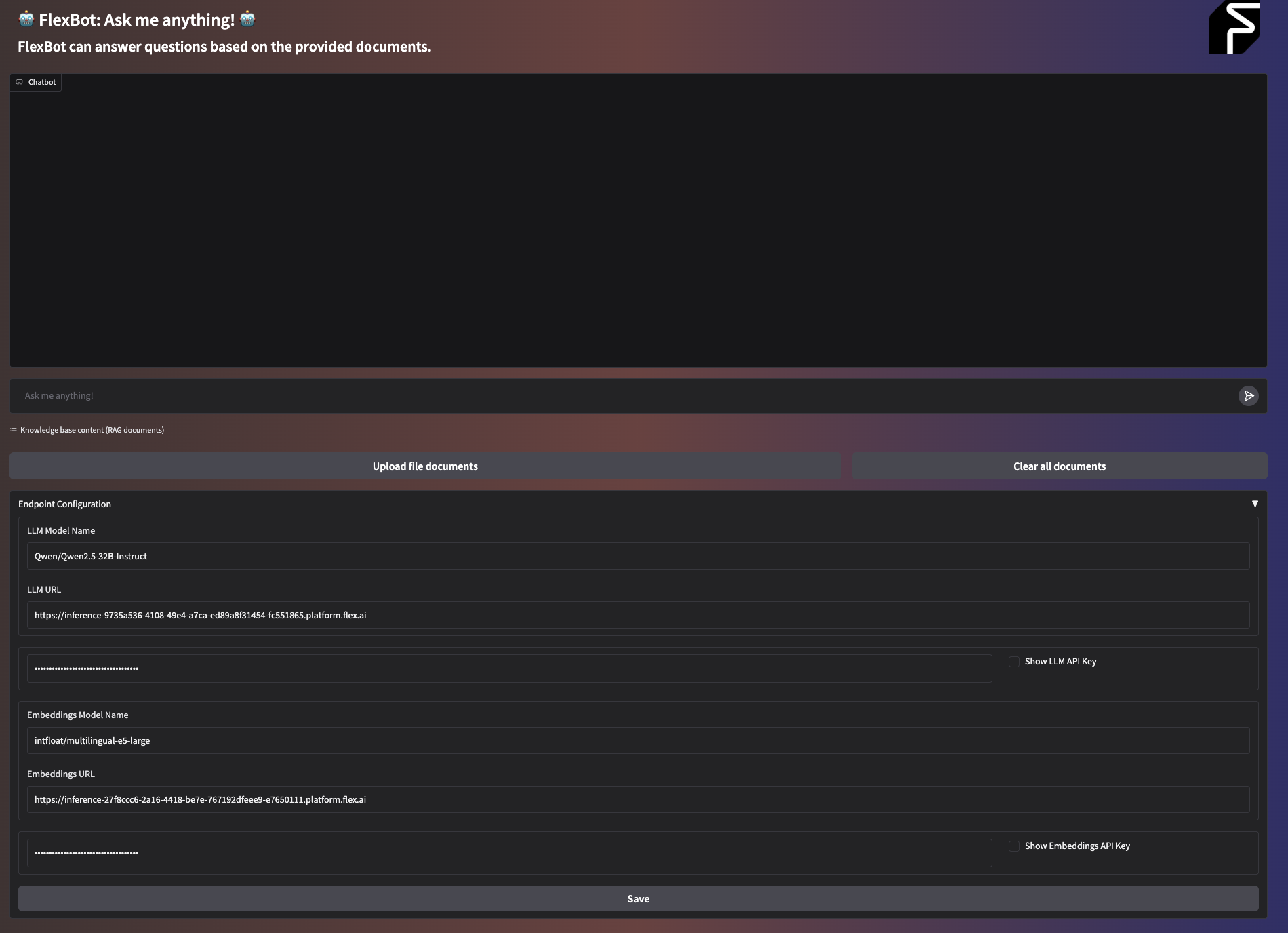Click inside the empty Chatbot conversation area

click(638, 224)
